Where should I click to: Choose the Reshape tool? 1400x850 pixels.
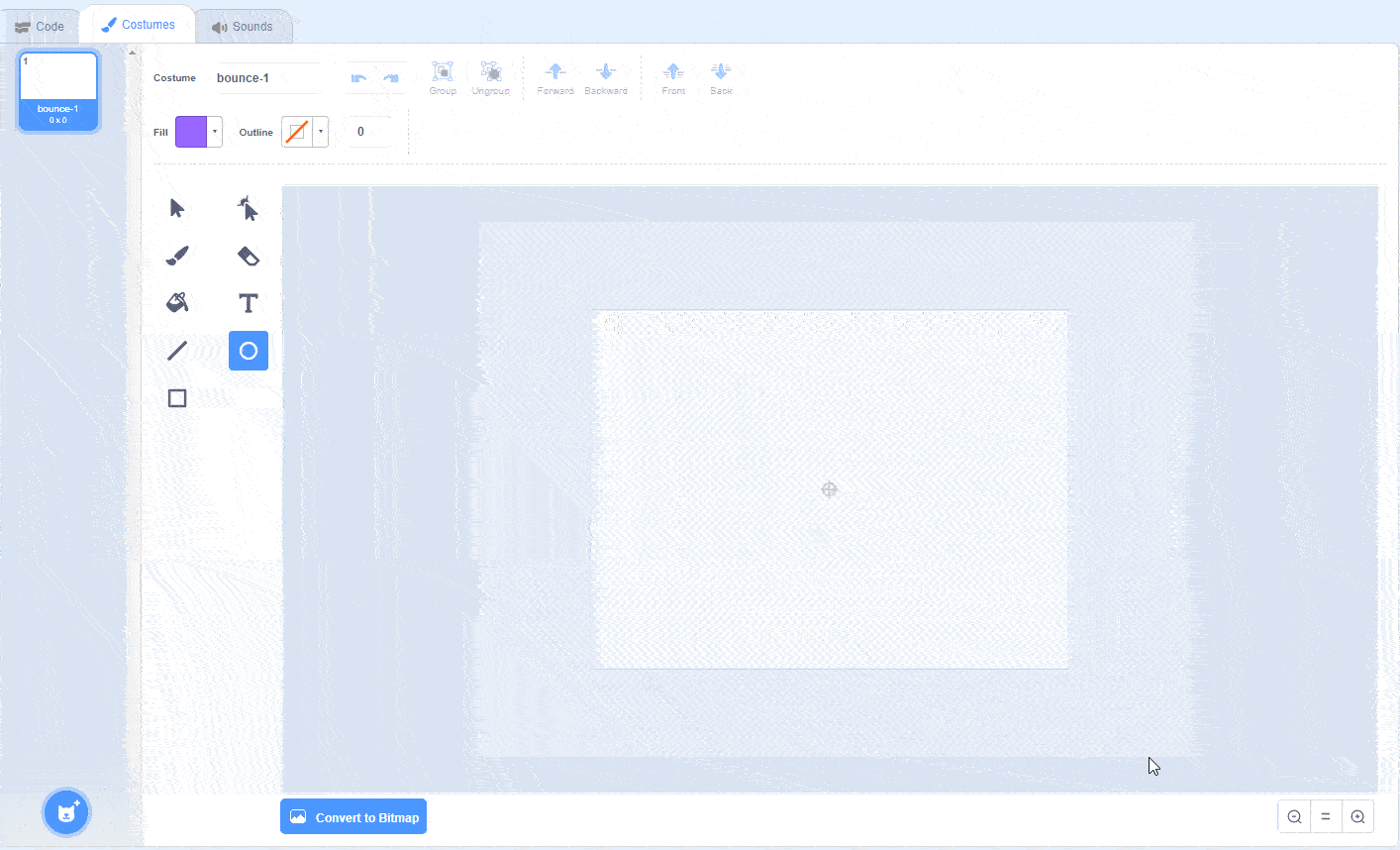point(248,207)
